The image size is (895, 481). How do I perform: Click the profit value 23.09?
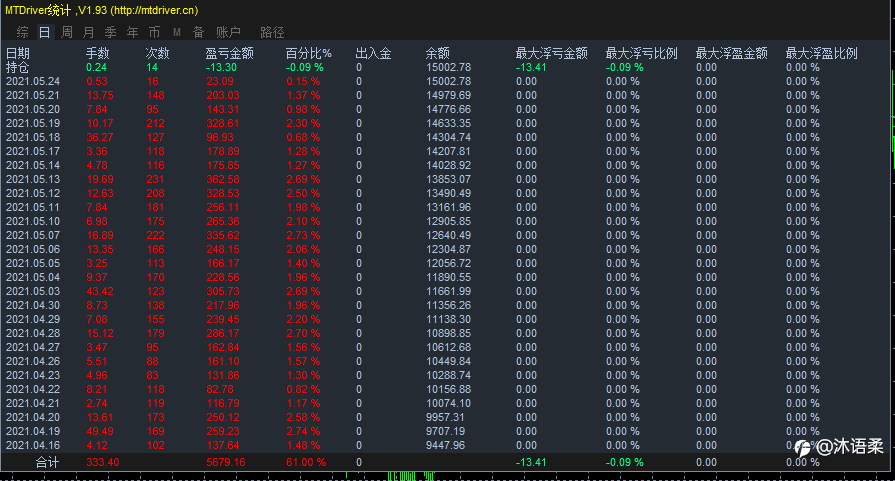(x=220, y=82)
